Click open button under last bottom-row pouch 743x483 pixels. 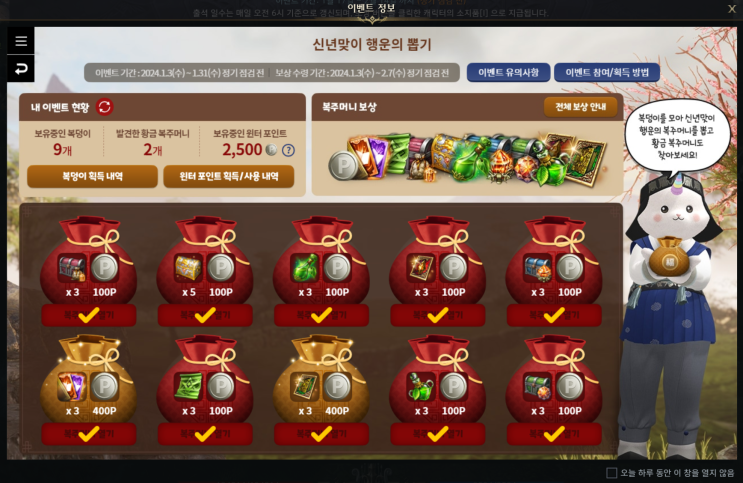pos(554,434)
